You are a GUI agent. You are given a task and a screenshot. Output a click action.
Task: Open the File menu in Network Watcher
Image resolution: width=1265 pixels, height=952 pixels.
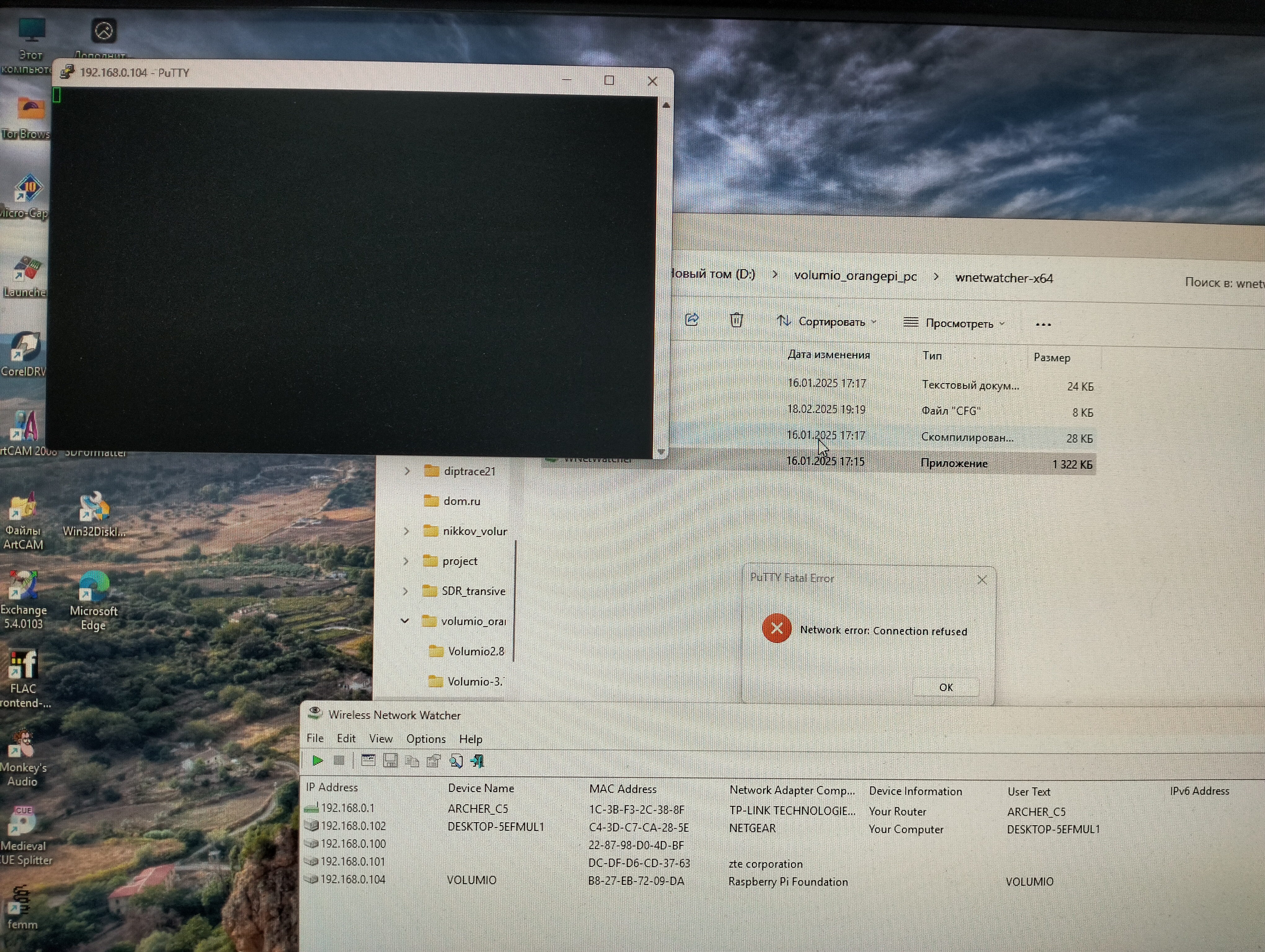[x=315, y=738]
